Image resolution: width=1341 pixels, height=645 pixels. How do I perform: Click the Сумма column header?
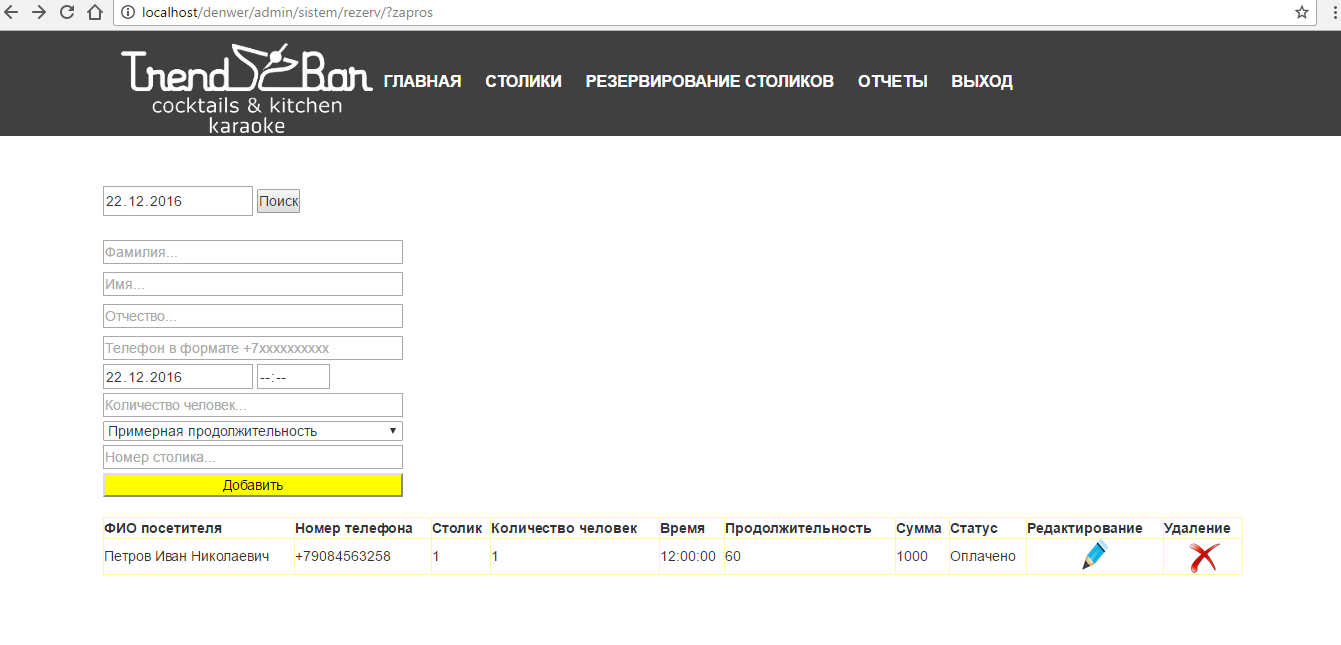(918, 528)
